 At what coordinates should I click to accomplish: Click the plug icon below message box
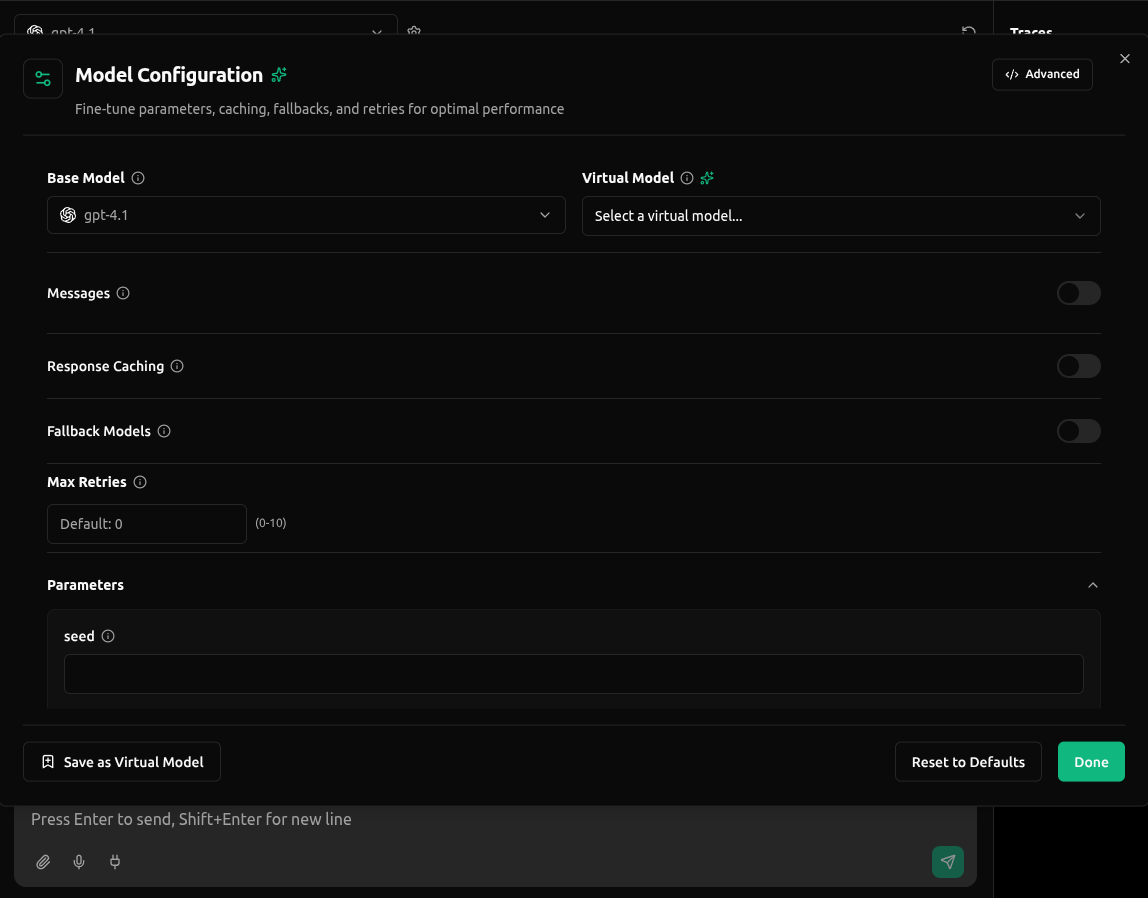tap(115, 862)
